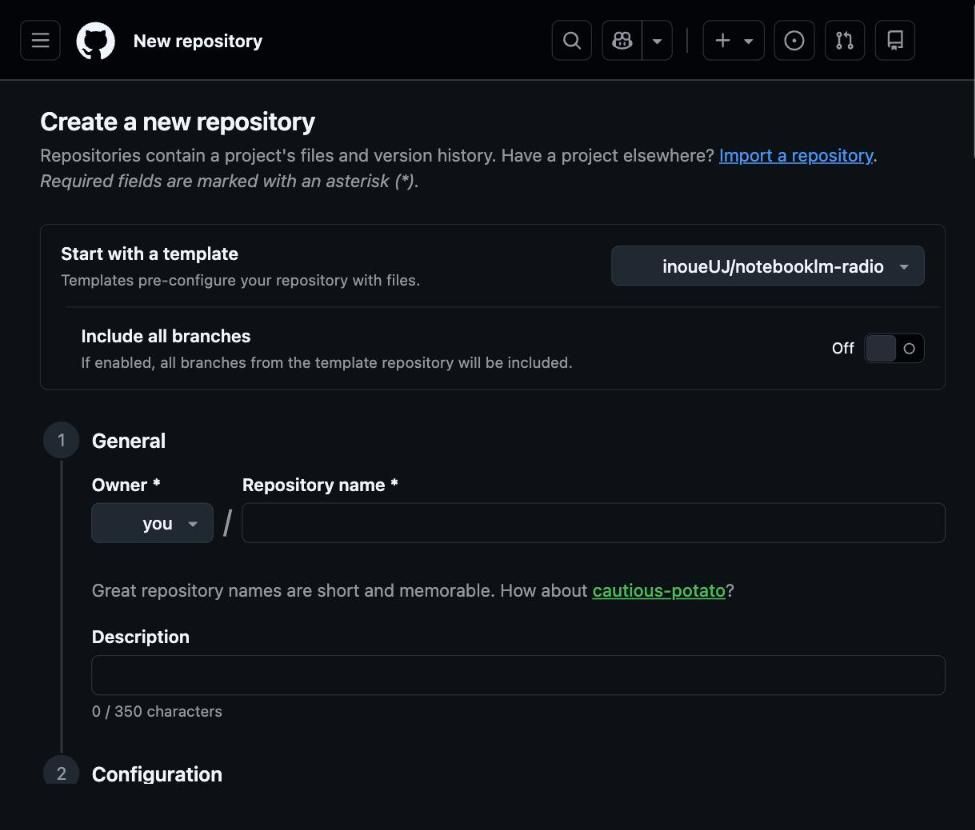The image size is (975, 830).
Task: Click the Create a new repository heading
Action: 178,122
